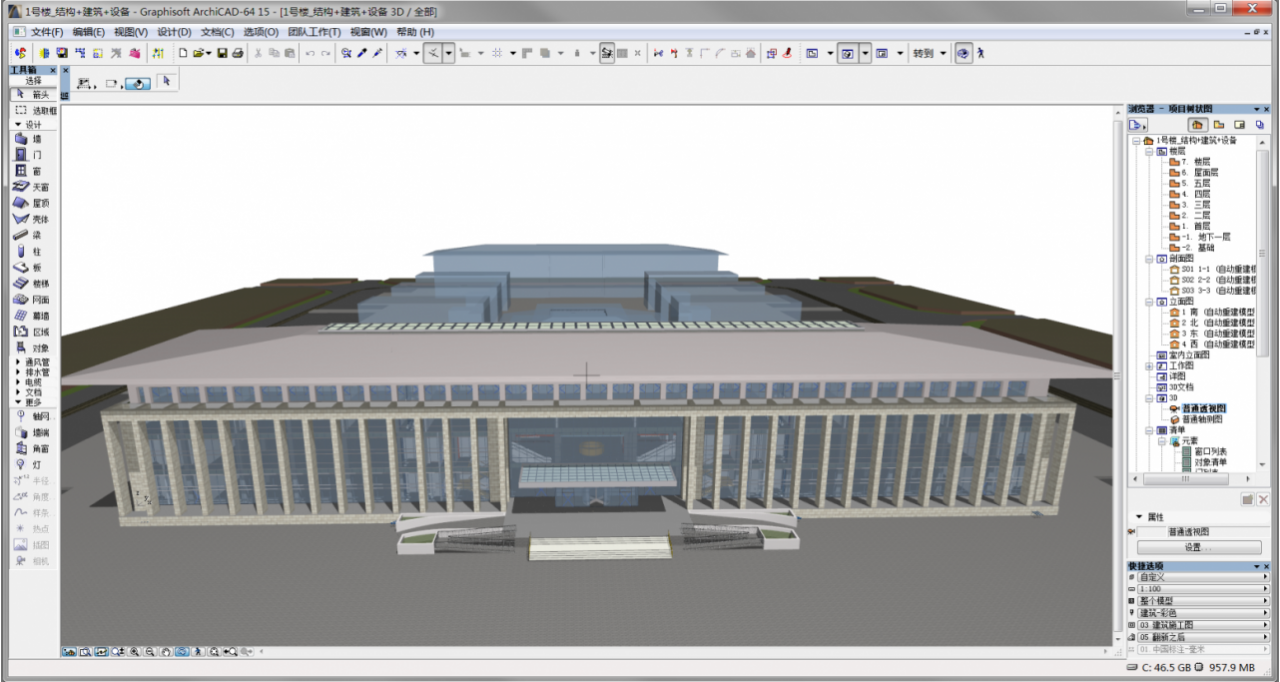
Task: Select the Arrow (箭头) selection tool
Action: (32, 94)
